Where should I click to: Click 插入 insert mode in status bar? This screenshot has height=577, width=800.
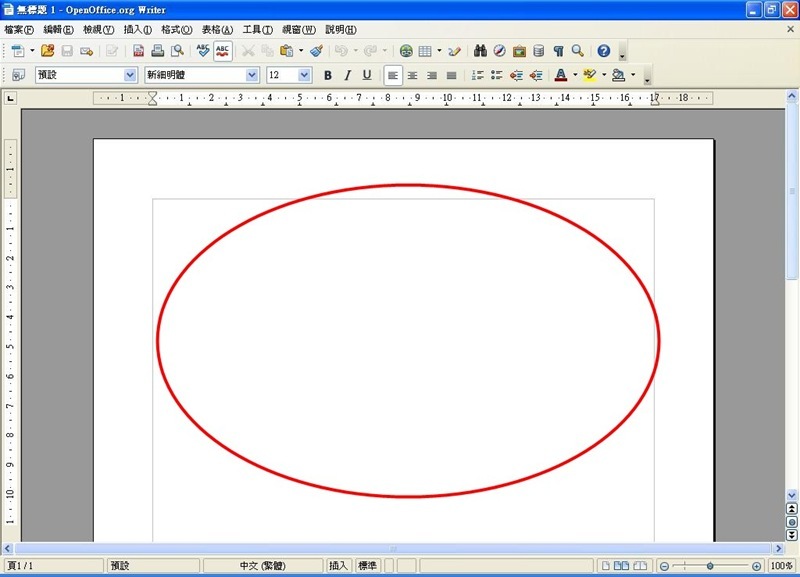pyautogui.click(x=338, y=565)
